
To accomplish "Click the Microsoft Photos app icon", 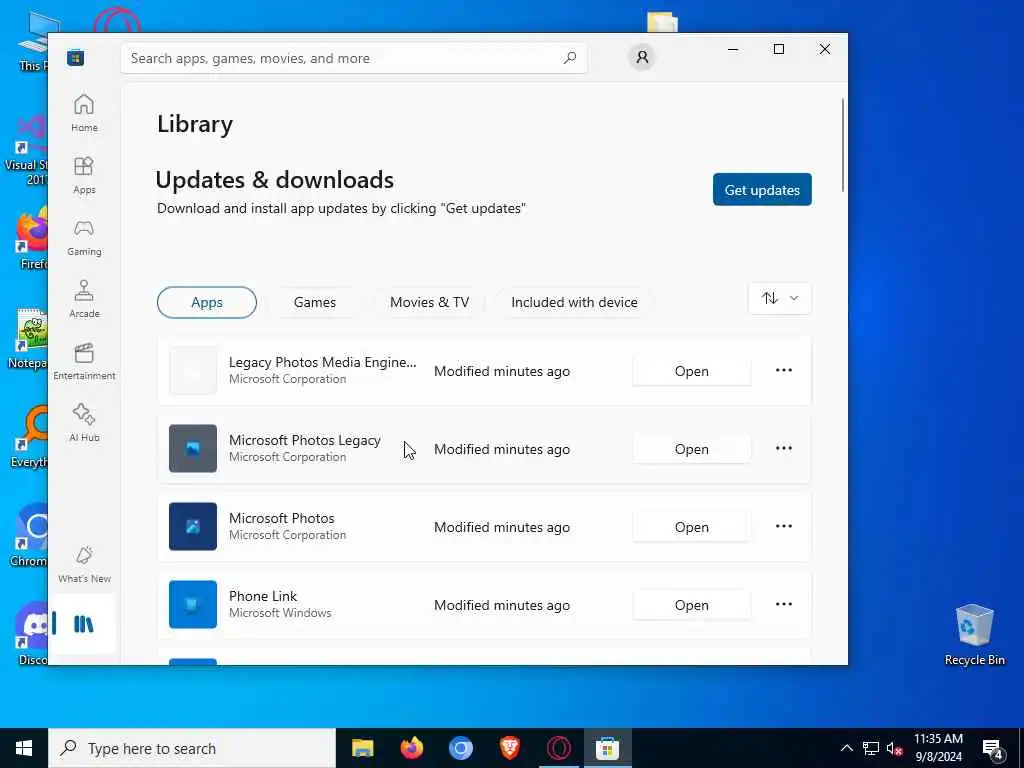I will pos(193,526).
